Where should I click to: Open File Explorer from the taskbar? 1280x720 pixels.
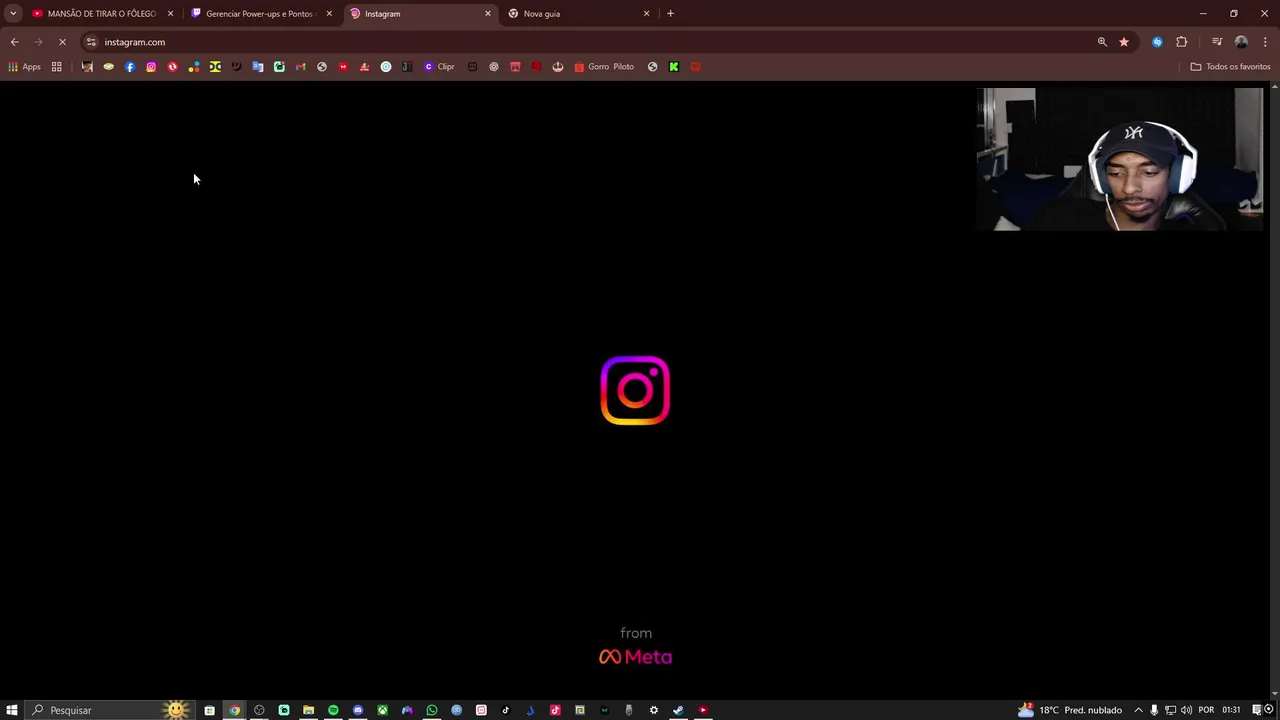[x=308, y=710]
